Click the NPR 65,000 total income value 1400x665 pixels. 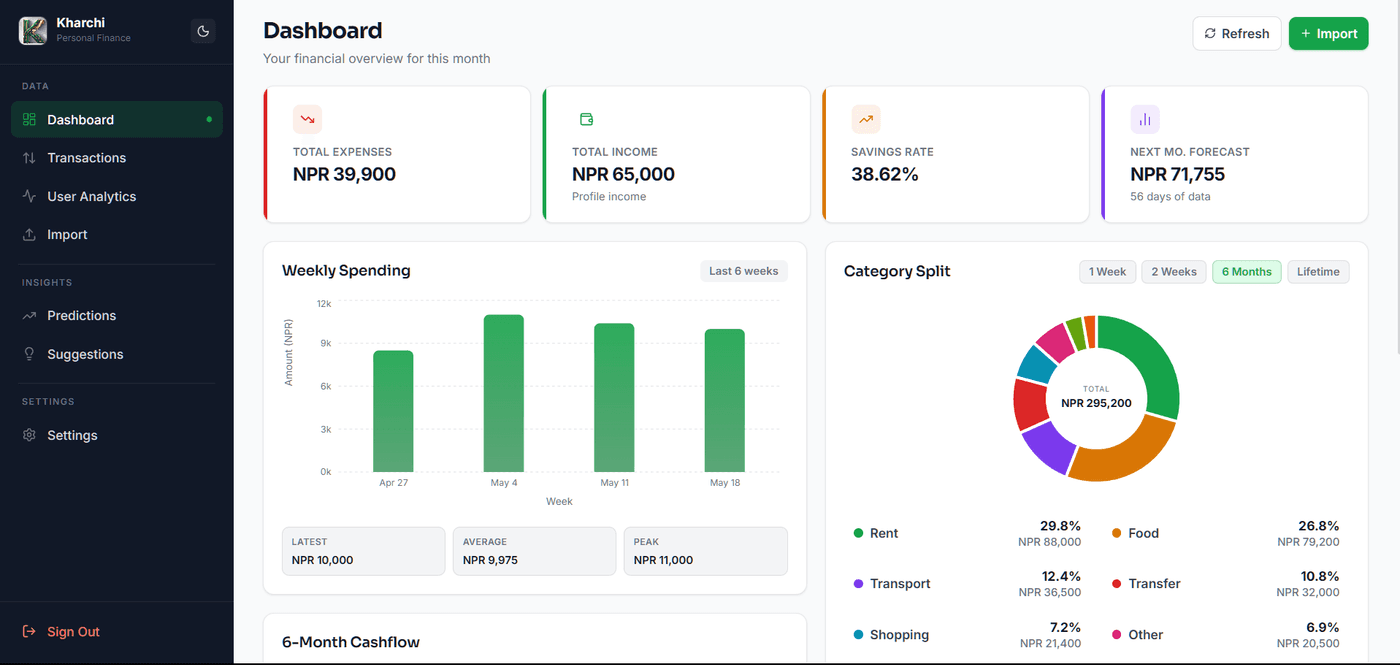(x=623, y=174)
